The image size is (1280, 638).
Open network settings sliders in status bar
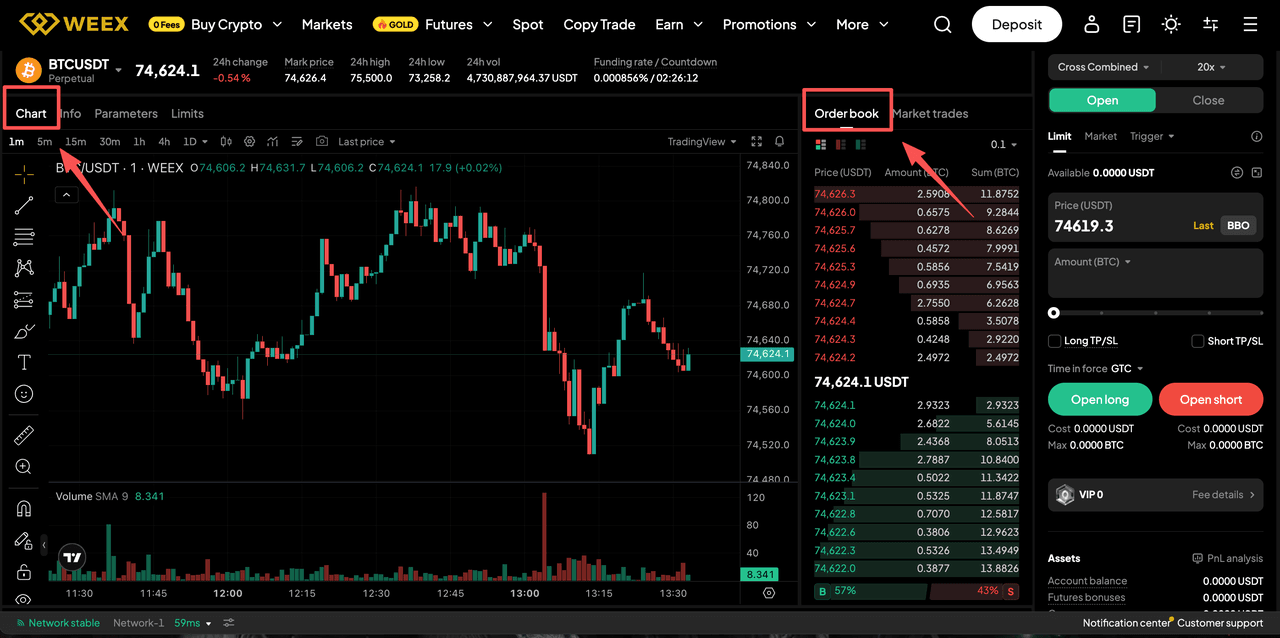click(x=229, y=623)
